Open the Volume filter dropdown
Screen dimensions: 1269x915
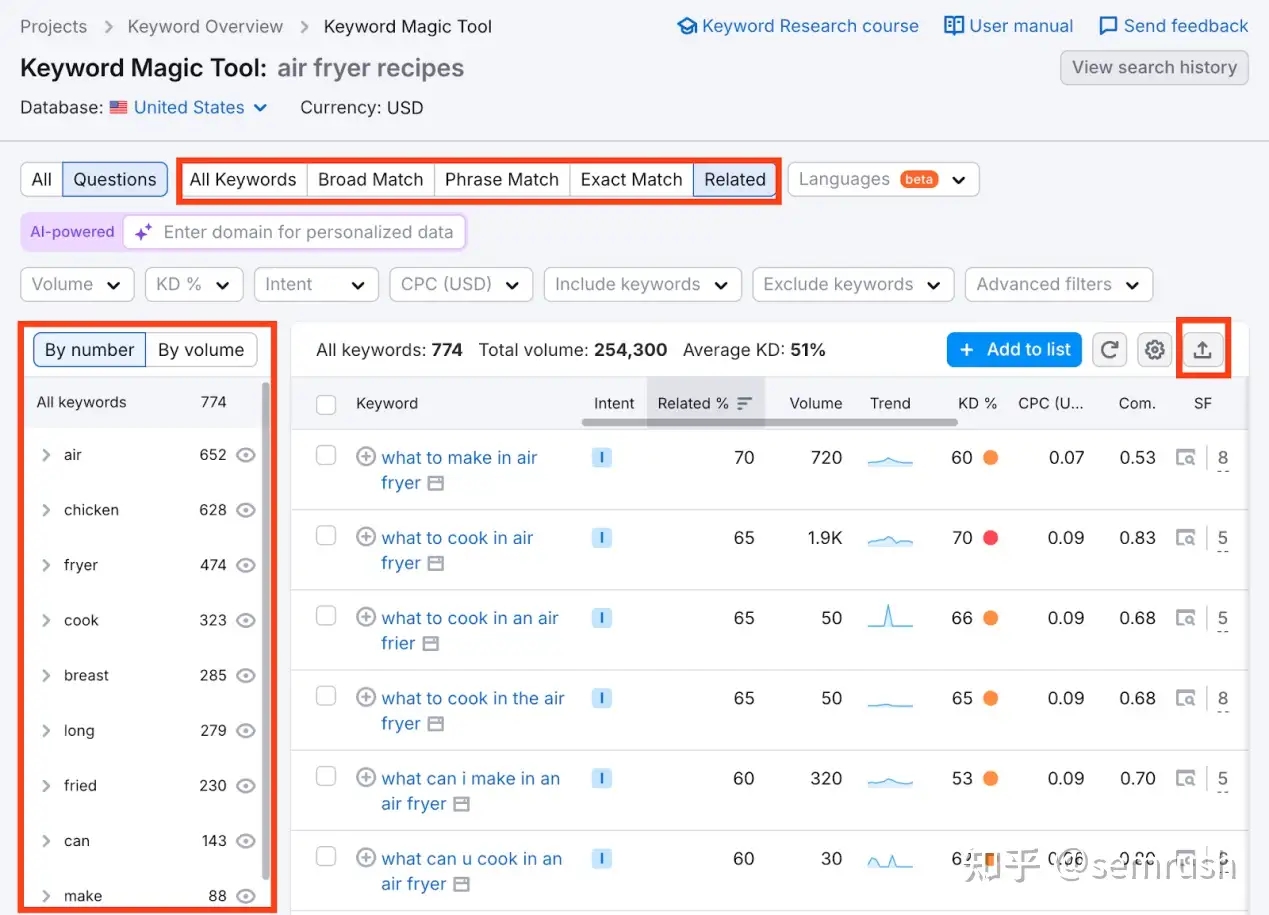pyautogui.click(x=77, y=284)
